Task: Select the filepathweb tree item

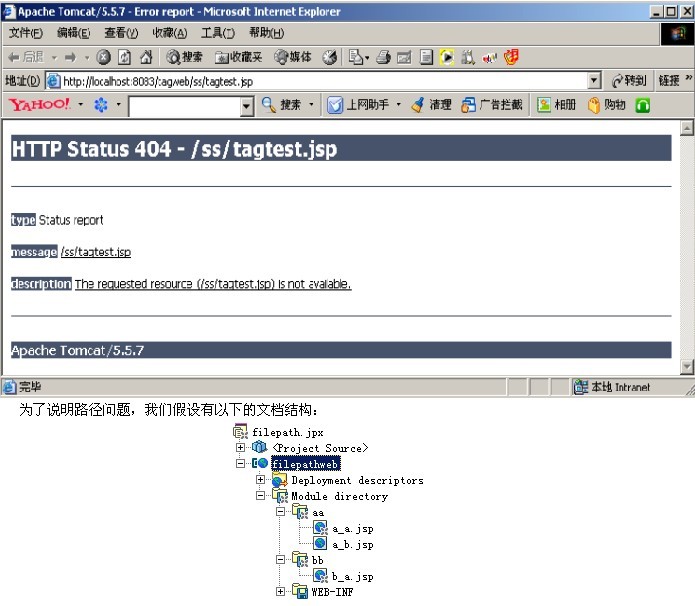Action: tap(305, 464)
